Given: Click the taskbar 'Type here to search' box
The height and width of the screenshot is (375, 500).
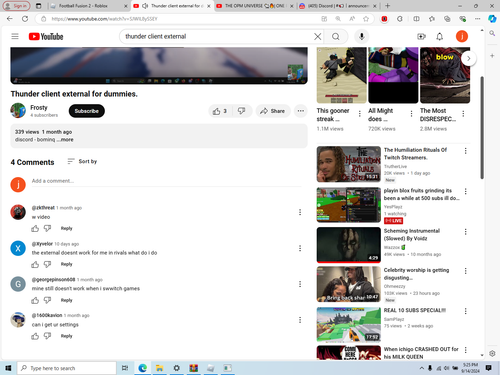Looking at the screenshot, I should (67, 368).
